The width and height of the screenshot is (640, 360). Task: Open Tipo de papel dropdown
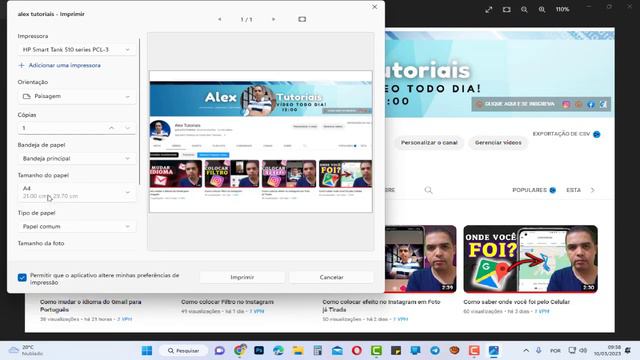(x=77, y=227)
